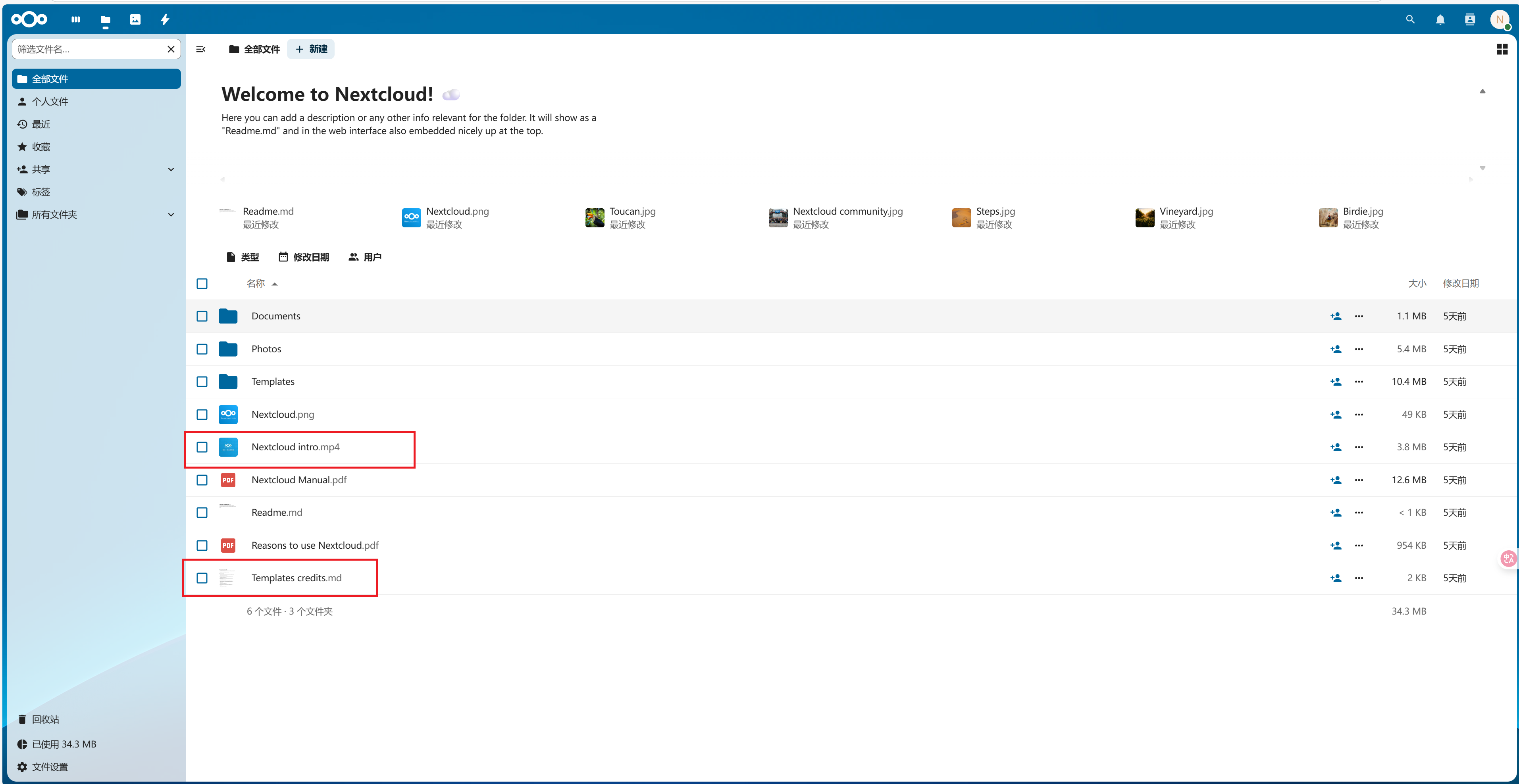Screen dimensions: 1519x784
Task: Expand 所有文件夹 in the sidebar
Action: [171, 215]
